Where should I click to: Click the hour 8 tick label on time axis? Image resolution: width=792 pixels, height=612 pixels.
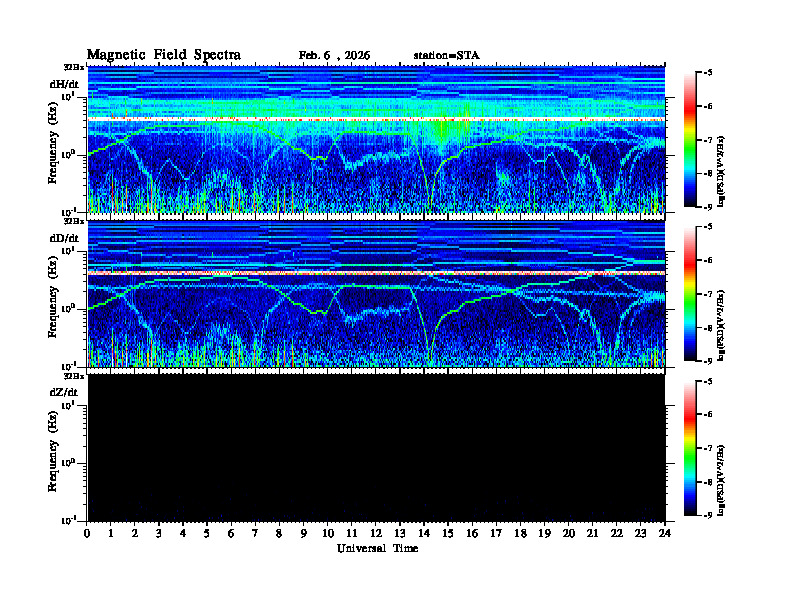pos(279,533)
